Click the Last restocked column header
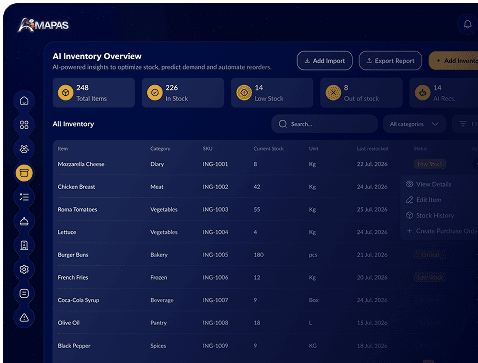Image resolution: width=478 pixels, height=363 pixels. 372,149
